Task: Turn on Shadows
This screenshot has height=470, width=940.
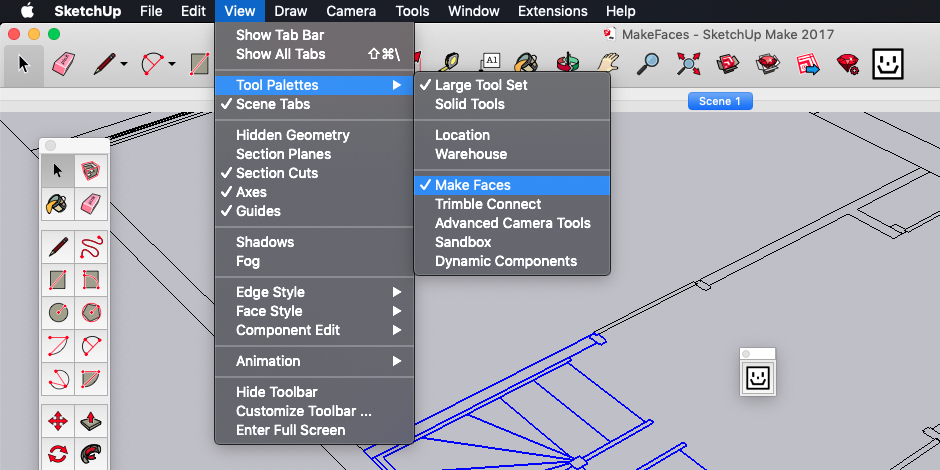Action: [x=314, y=242]
